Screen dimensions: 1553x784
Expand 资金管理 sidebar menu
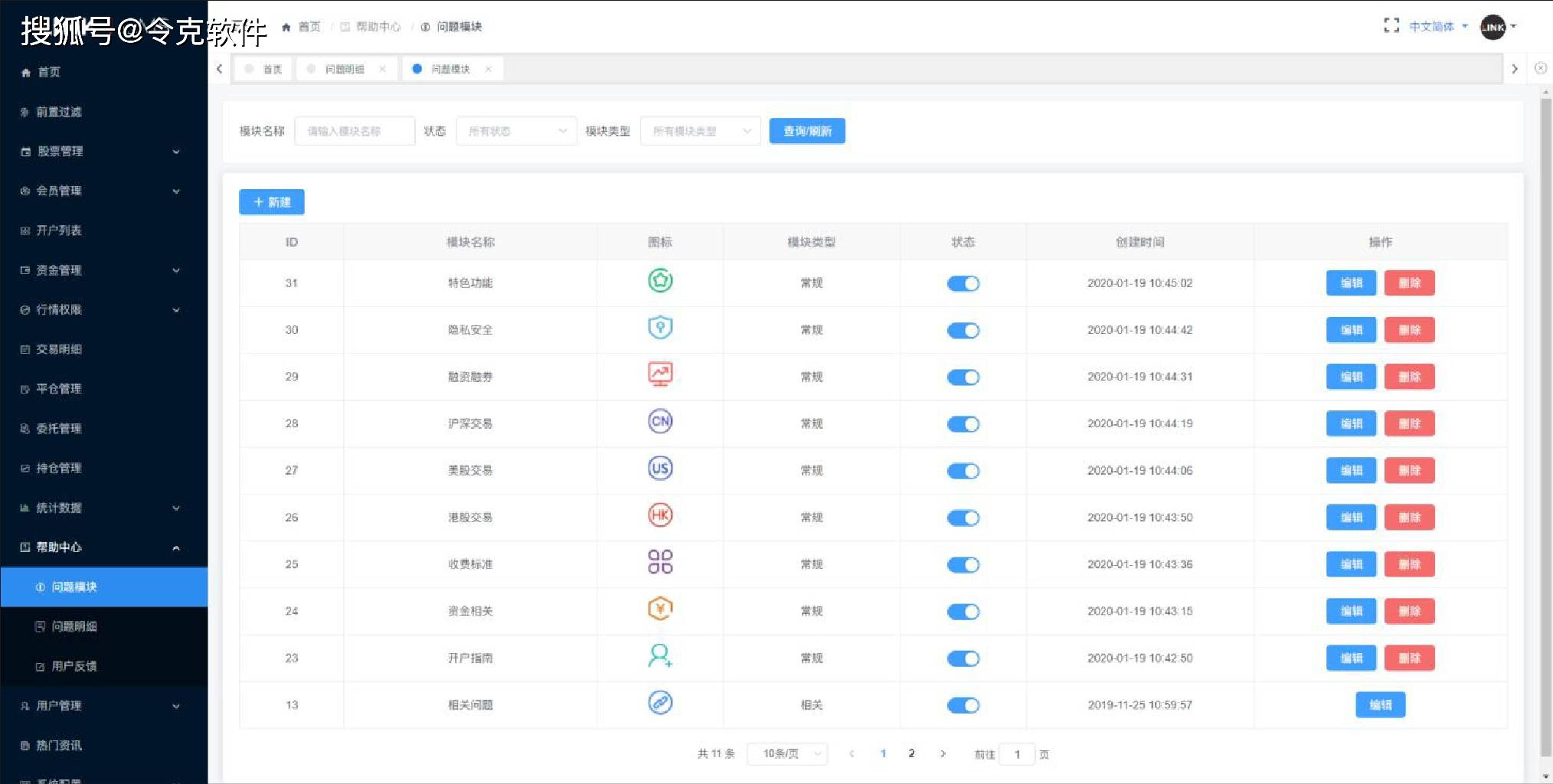click(104, 270)
